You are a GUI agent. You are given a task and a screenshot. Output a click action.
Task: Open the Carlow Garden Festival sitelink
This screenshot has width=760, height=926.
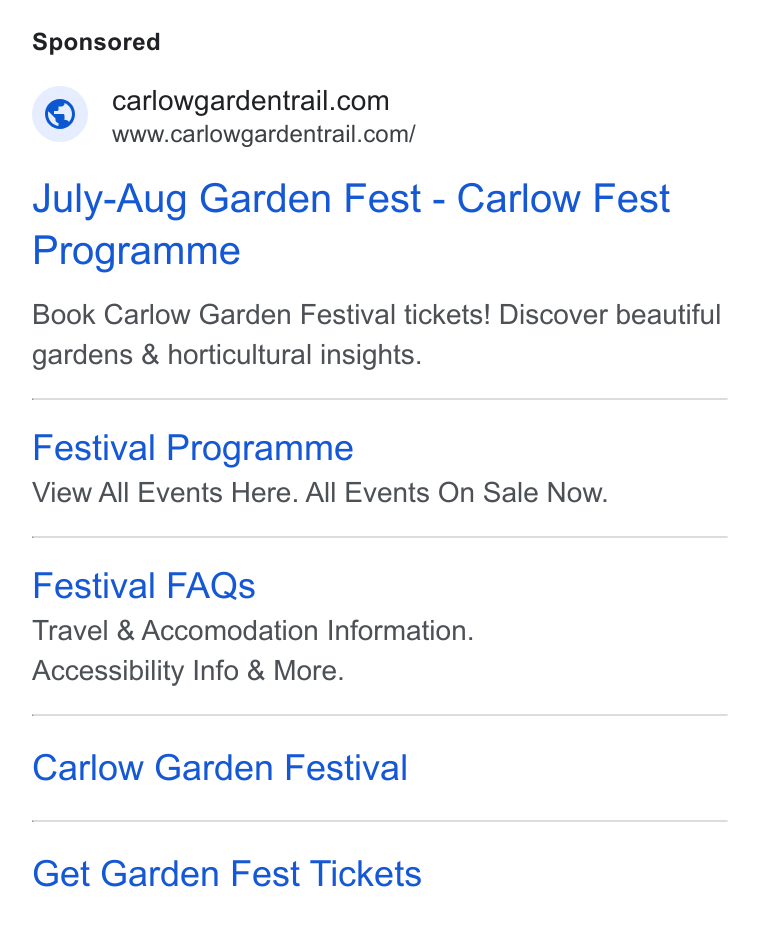(x=220, y=768)
